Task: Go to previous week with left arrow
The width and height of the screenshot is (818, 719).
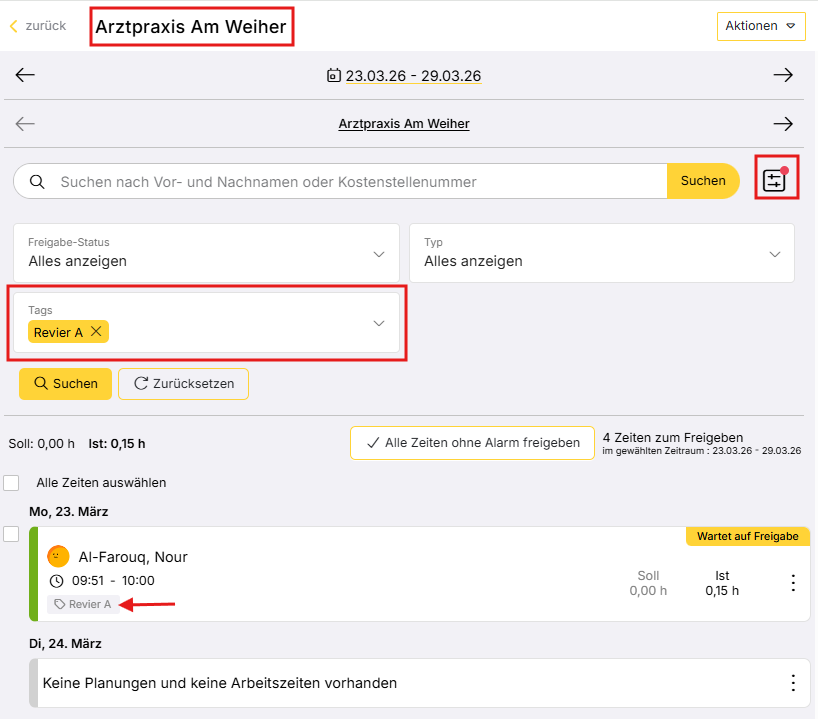Action: point(25,75)
